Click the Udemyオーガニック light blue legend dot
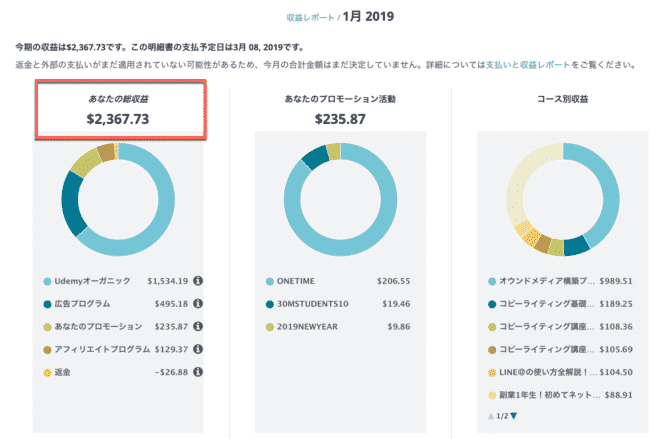This screenshot has width=660, height=439. click(48, 282)
